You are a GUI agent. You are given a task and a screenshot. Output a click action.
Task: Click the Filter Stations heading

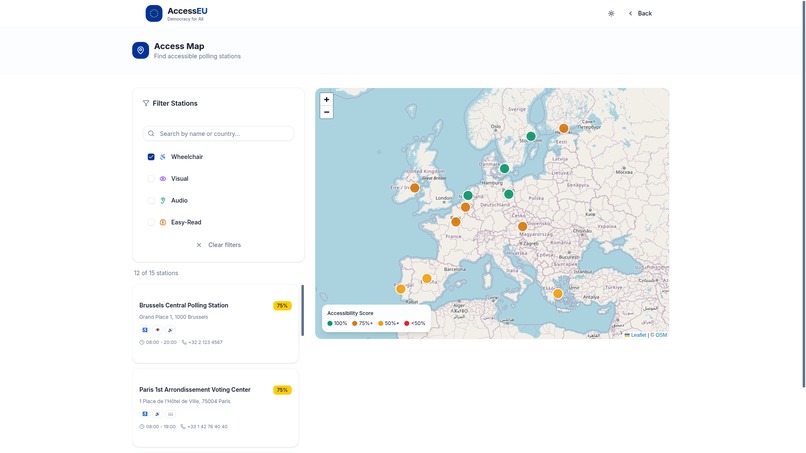coord(175,103)
